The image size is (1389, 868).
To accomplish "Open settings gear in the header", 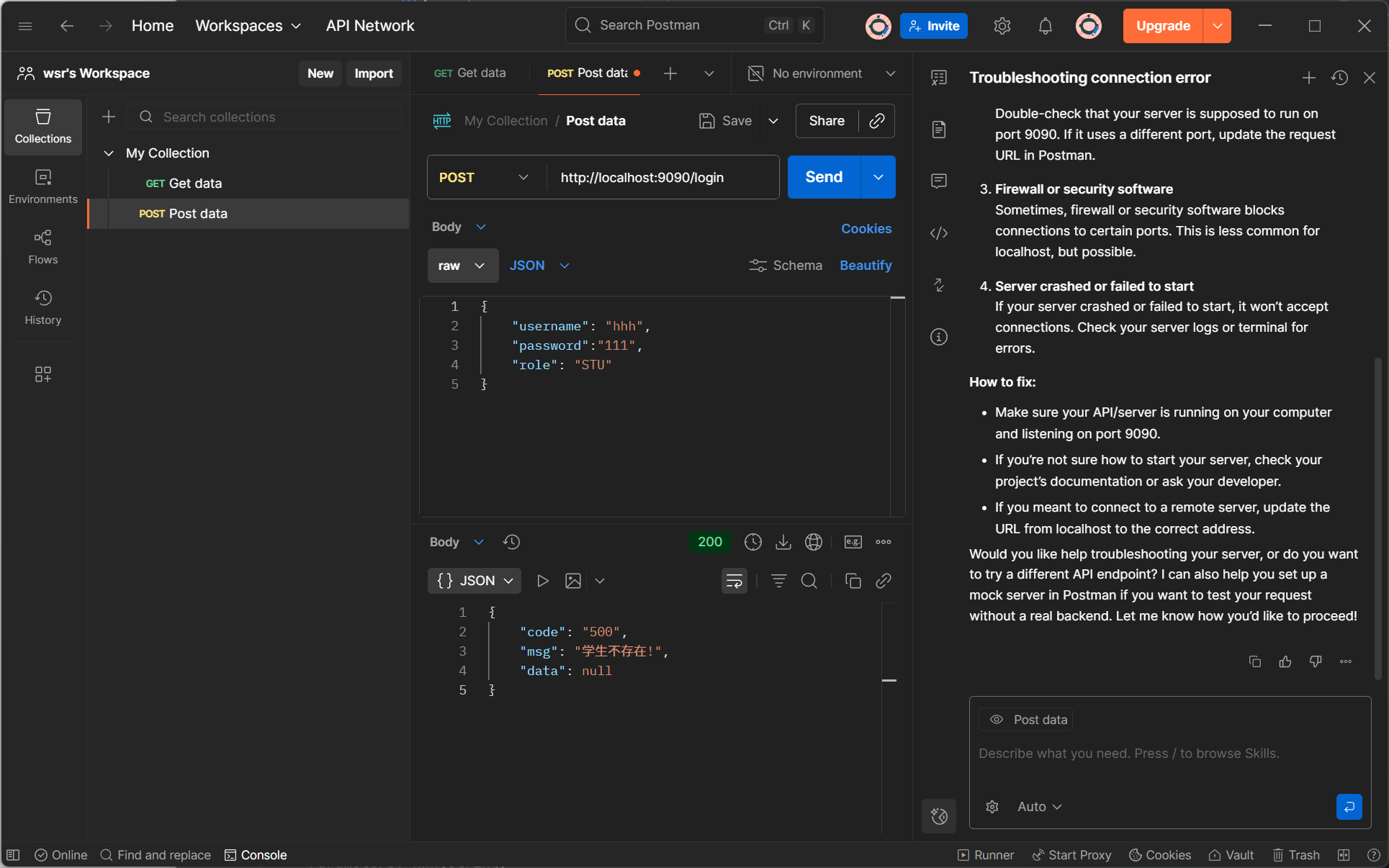I will 1002,26.
